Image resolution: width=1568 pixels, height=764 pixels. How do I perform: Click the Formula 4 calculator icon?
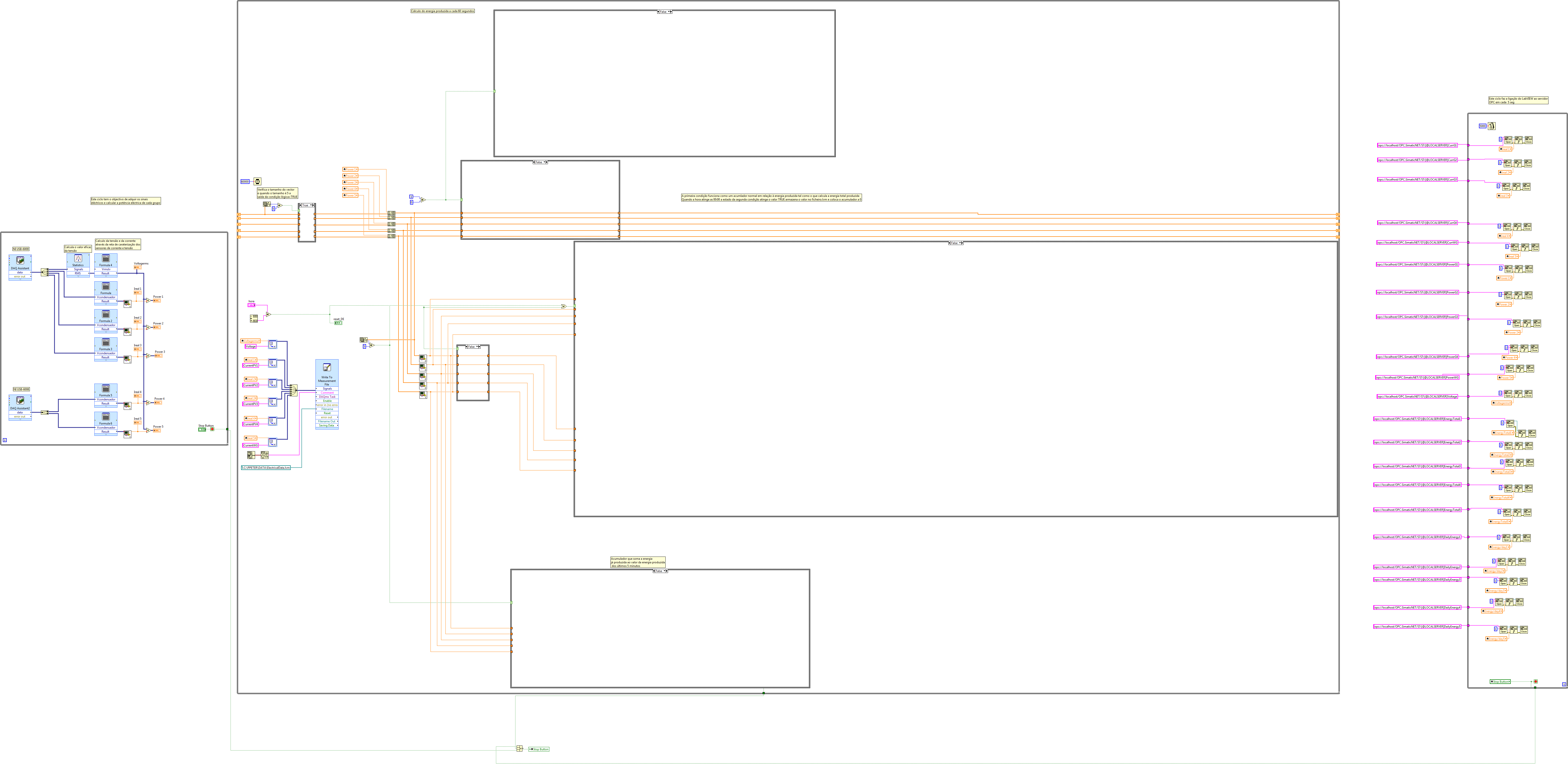tap(106, 259)
